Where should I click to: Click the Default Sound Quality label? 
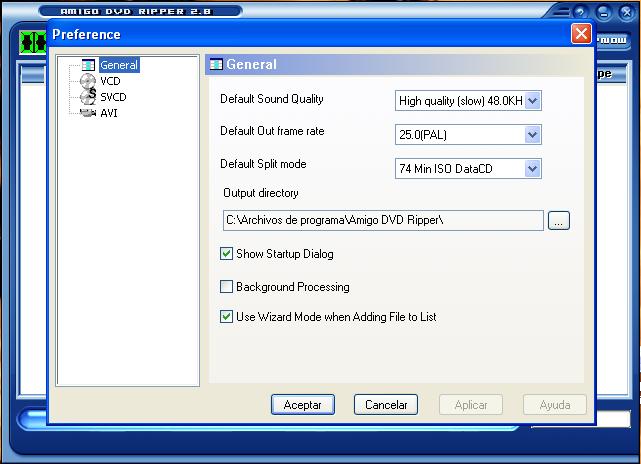tap(271, 99)
